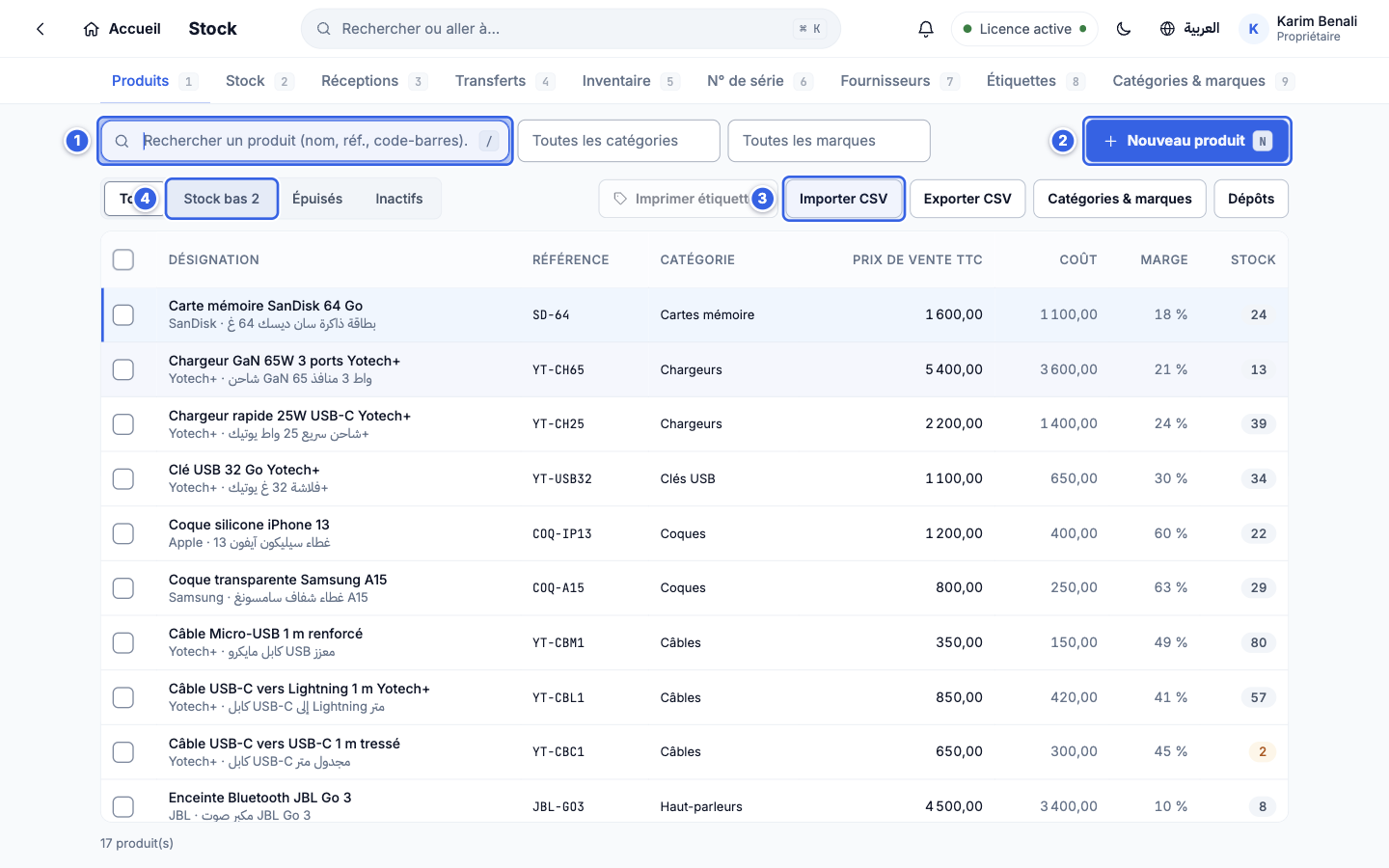Check Coque silicone iPhone 13 checkbox
The height and width of the screenshot is (868, 1389).
tap(123, 533)
